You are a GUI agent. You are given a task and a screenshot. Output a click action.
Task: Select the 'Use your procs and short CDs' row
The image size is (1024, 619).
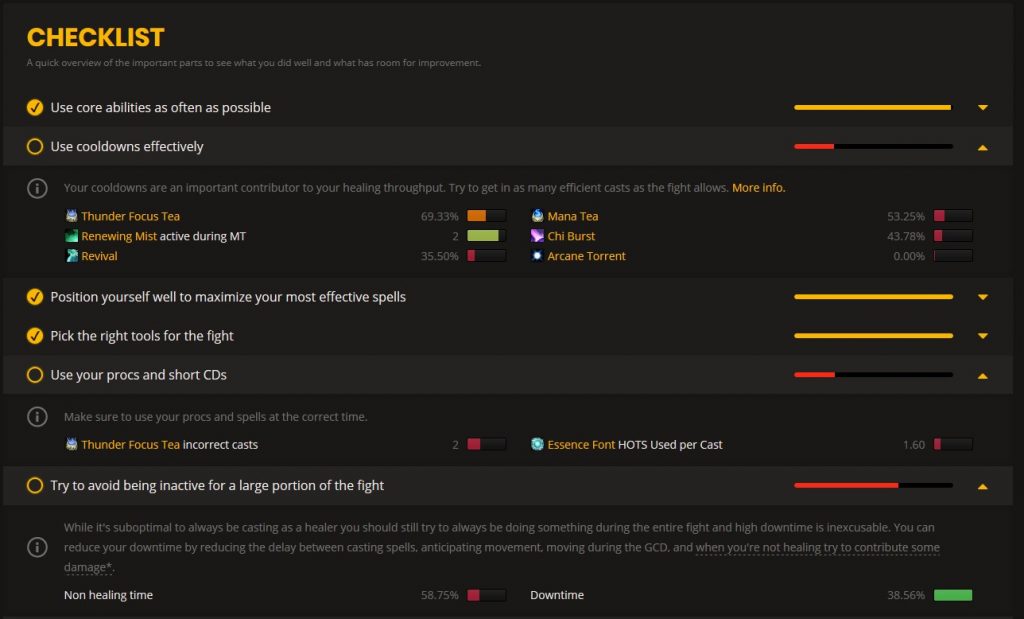140,375
